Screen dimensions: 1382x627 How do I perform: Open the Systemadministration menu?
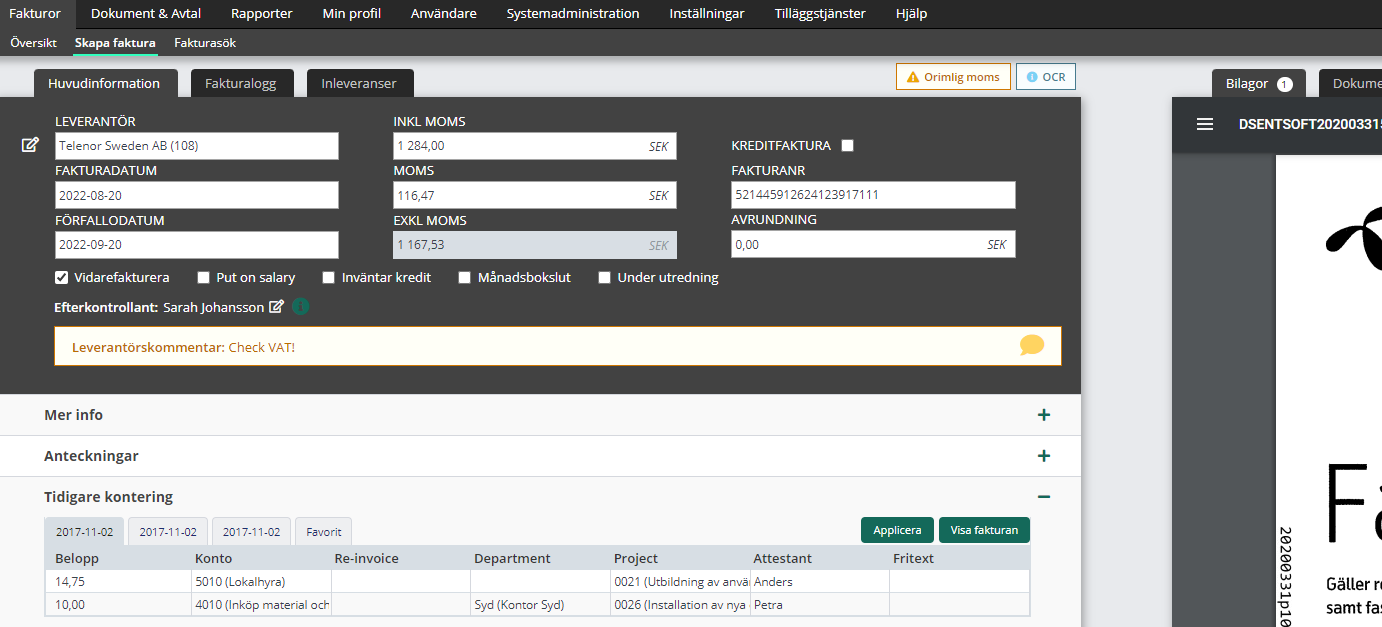click(573, 14)
